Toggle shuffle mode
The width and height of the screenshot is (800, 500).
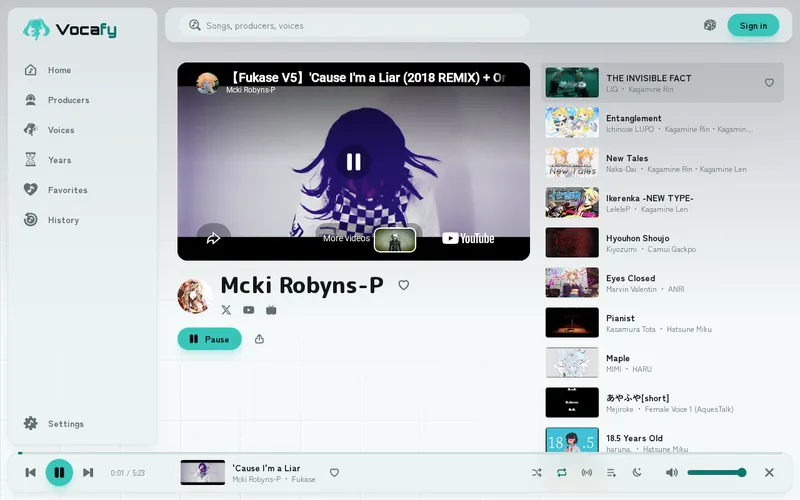537,472
